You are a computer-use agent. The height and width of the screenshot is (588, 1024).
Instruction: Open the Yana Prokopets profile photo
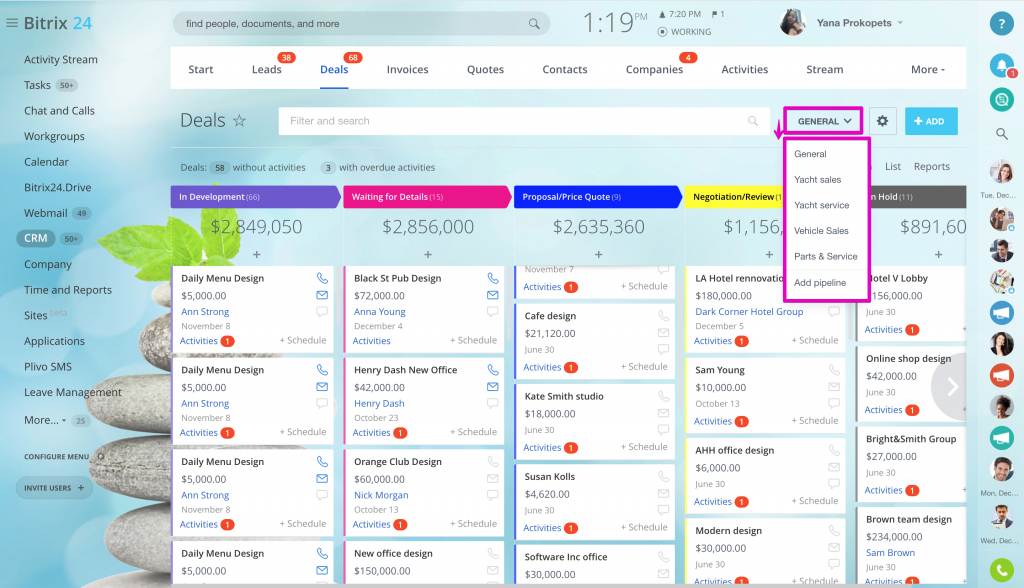pos(792,22)
